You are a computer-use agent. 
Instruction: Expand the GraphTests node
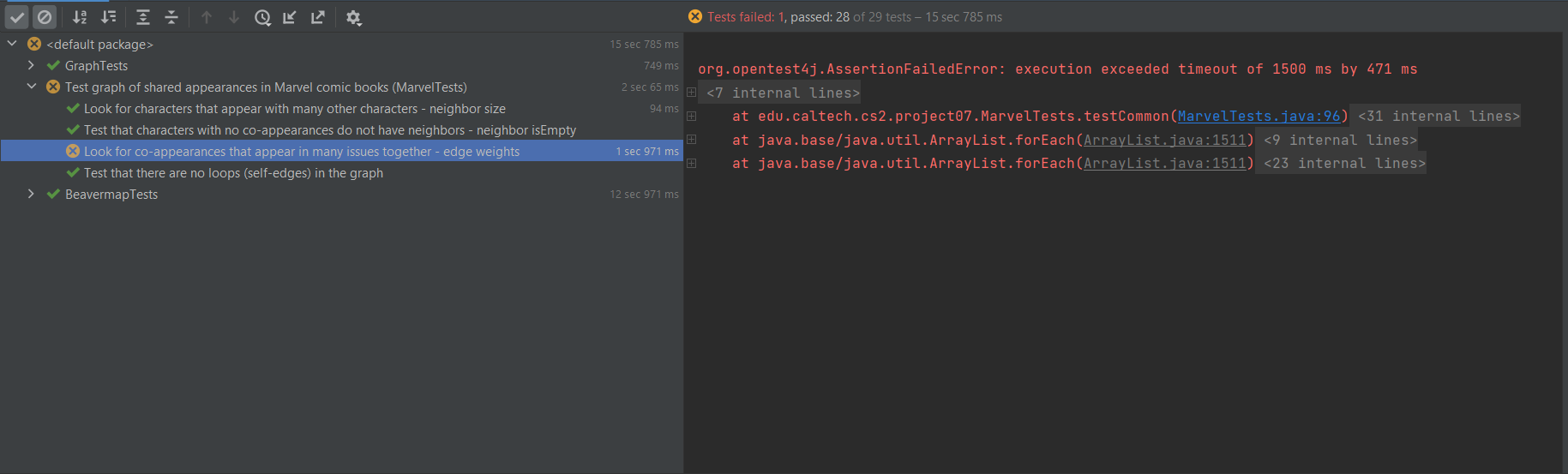[31, 65]
